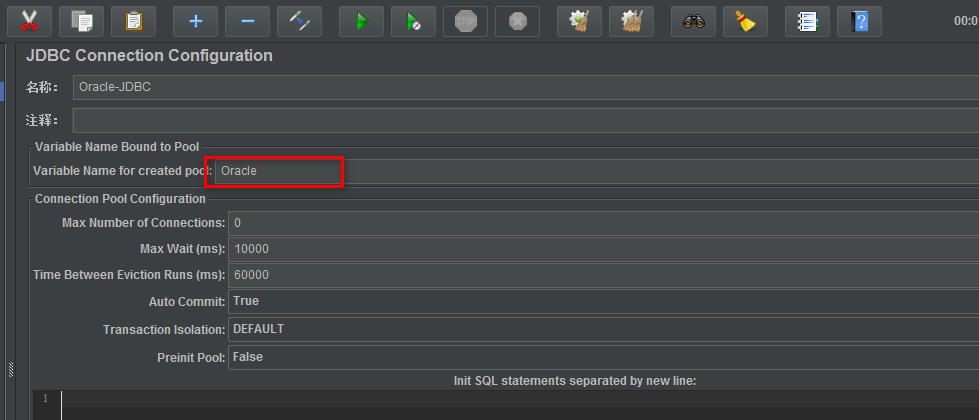Clear all results with double broom icon

[631, 22]
